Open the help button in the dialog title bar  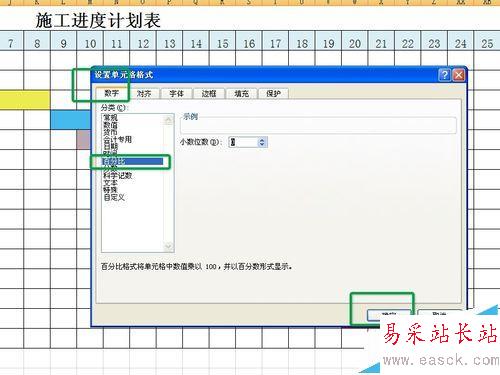point(444,75)
